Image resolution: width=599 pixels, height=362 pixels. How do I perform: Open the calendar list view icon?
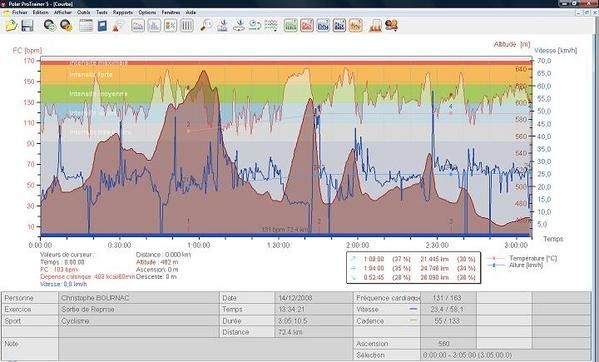[x=86, y=26]
